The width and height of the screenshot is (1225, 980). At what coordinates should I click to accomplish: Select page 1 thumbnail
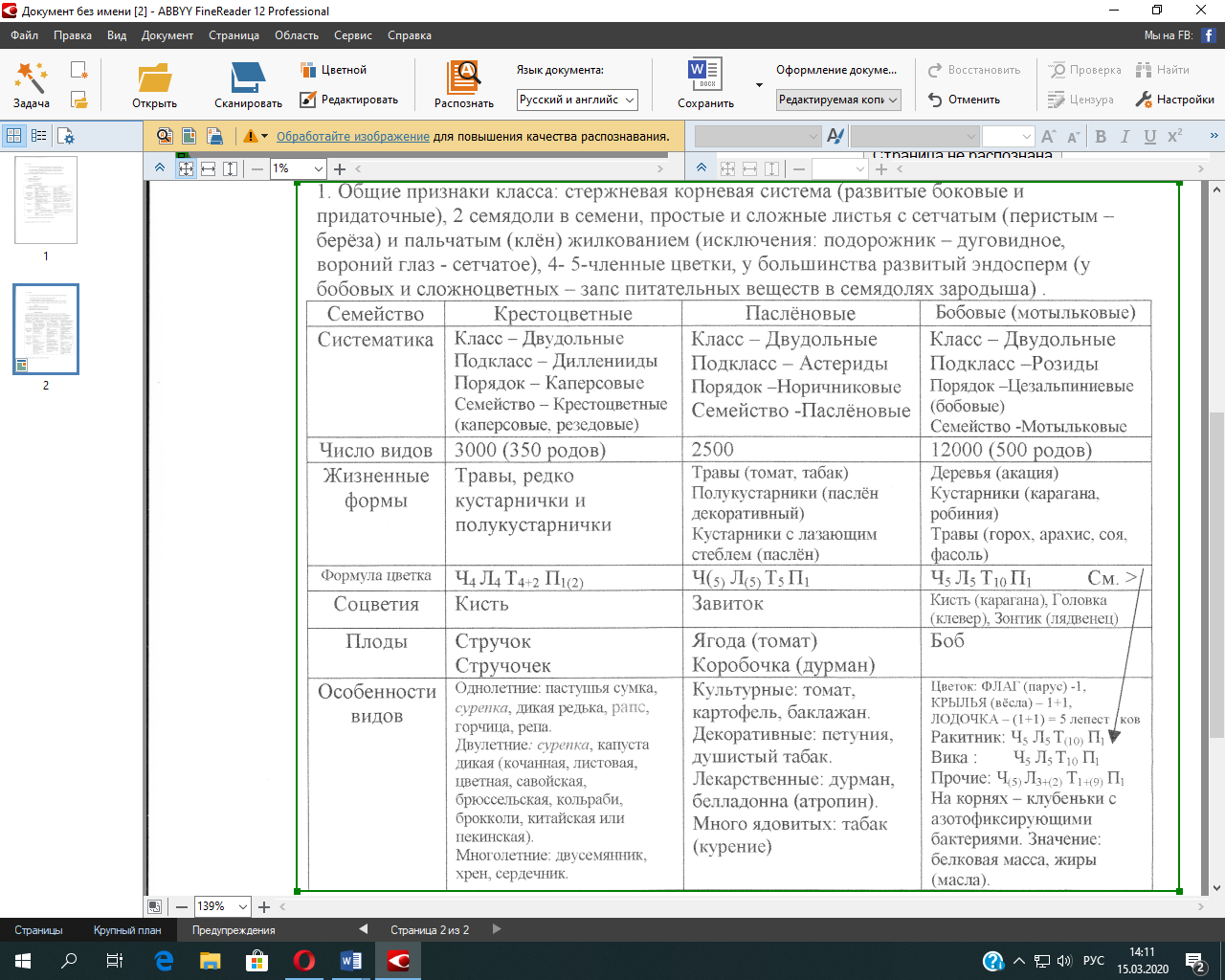coord(45,200)
